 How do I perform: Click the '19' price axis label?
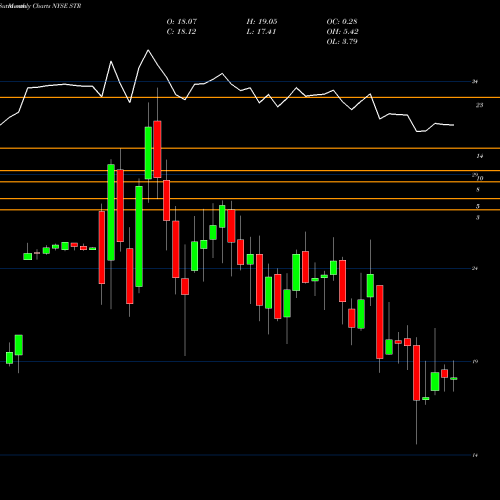coord(475,361)
